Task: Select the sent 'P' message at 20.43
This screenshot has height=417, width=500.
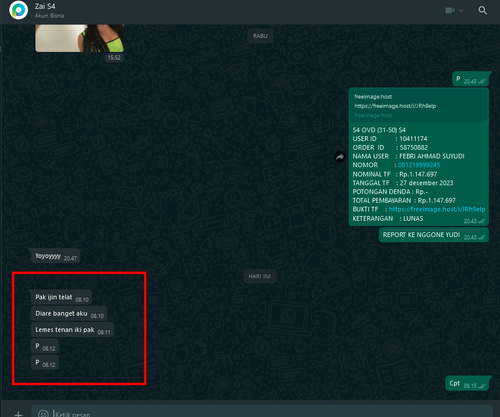Action: [470, 79]
